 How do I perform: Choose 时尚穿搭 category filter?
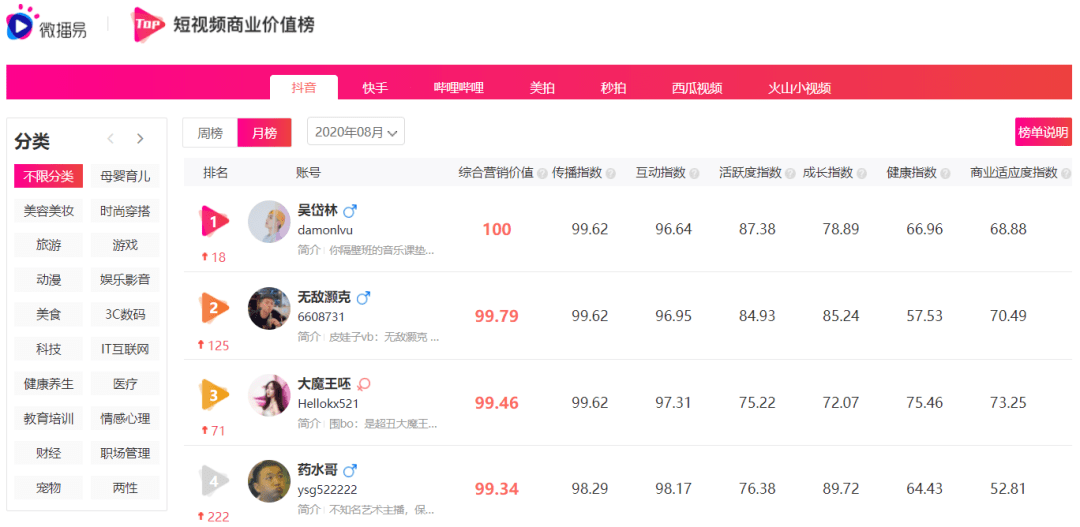[x=125, y=211]
